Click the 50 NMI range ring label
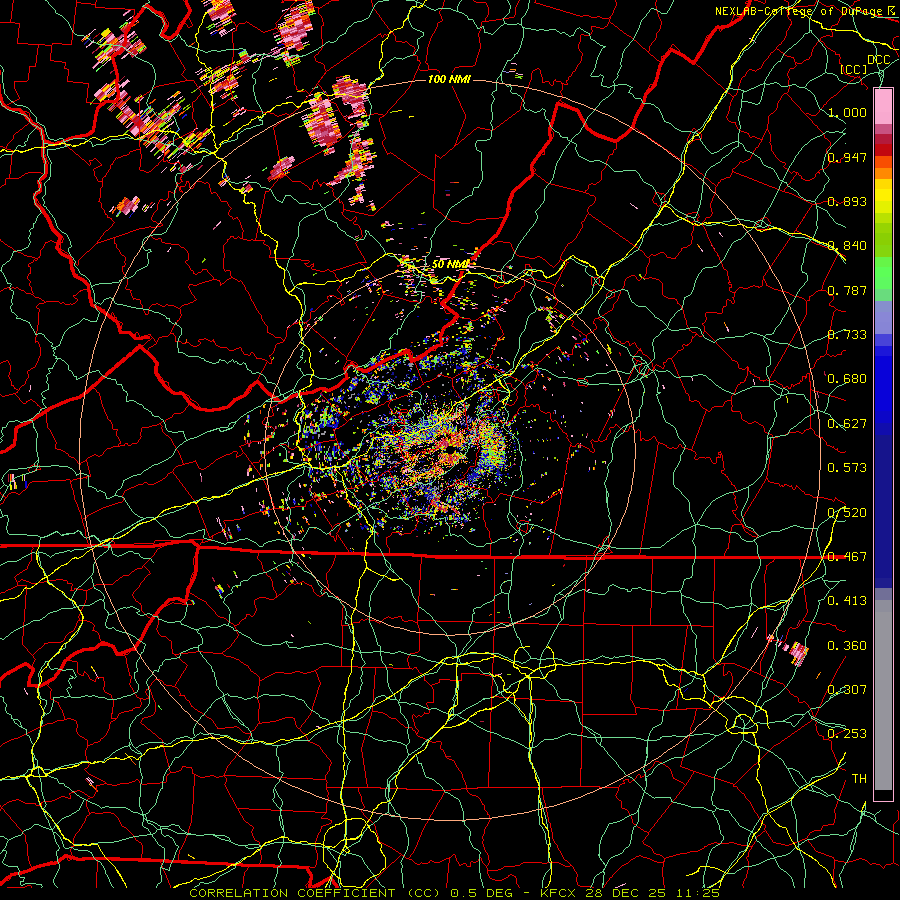Screen dimensions: 900x900 click(x=450, y=264)
